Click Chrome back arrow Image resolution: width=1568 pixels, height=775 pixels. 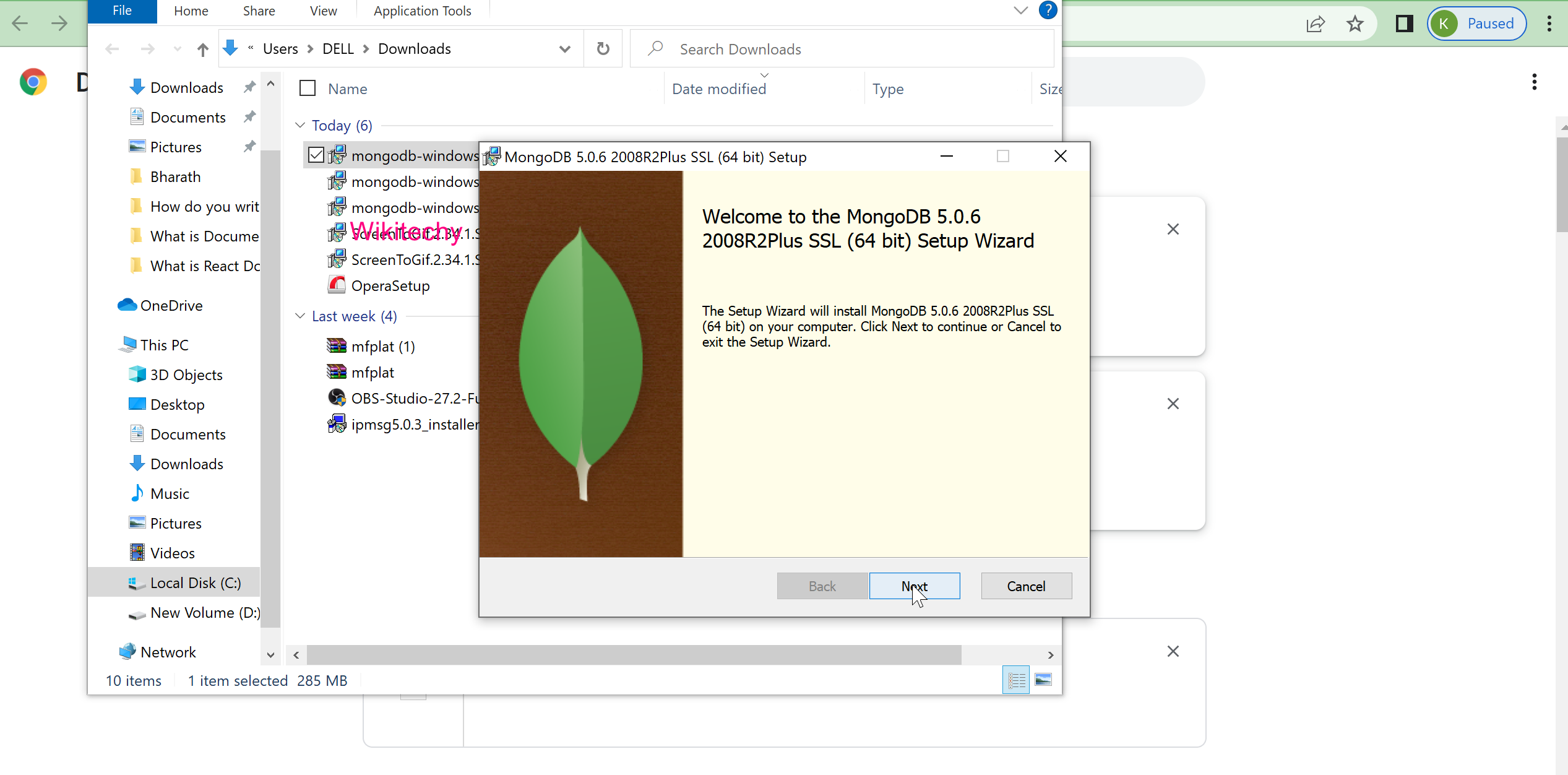(20, 24)
